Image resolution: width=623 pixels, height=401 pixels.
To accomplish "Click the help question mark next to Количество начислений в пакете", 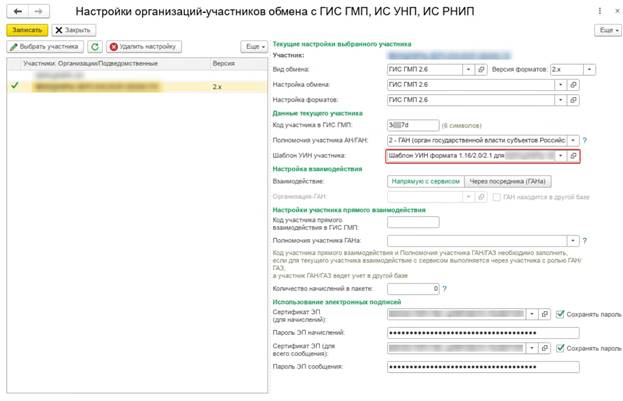I will pos(445,289).
